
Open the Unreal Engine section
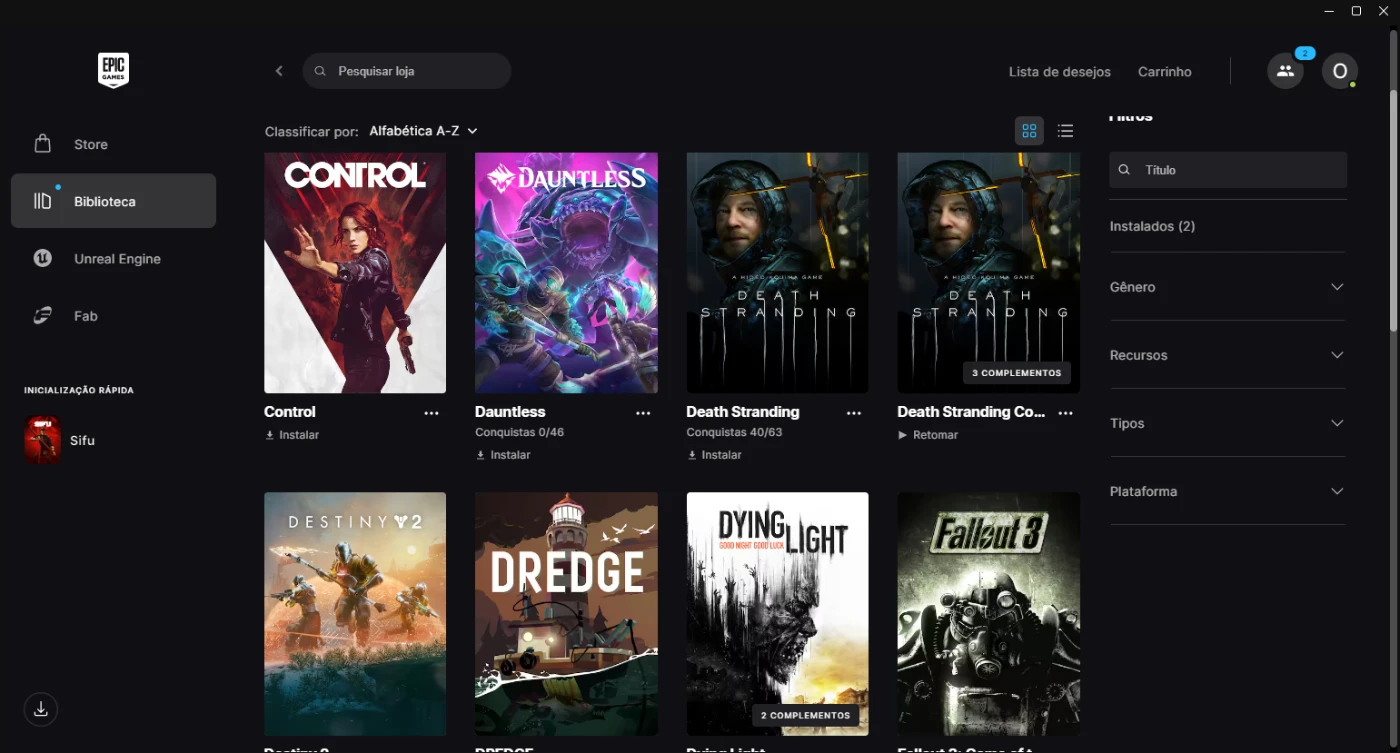coord(117,258)
